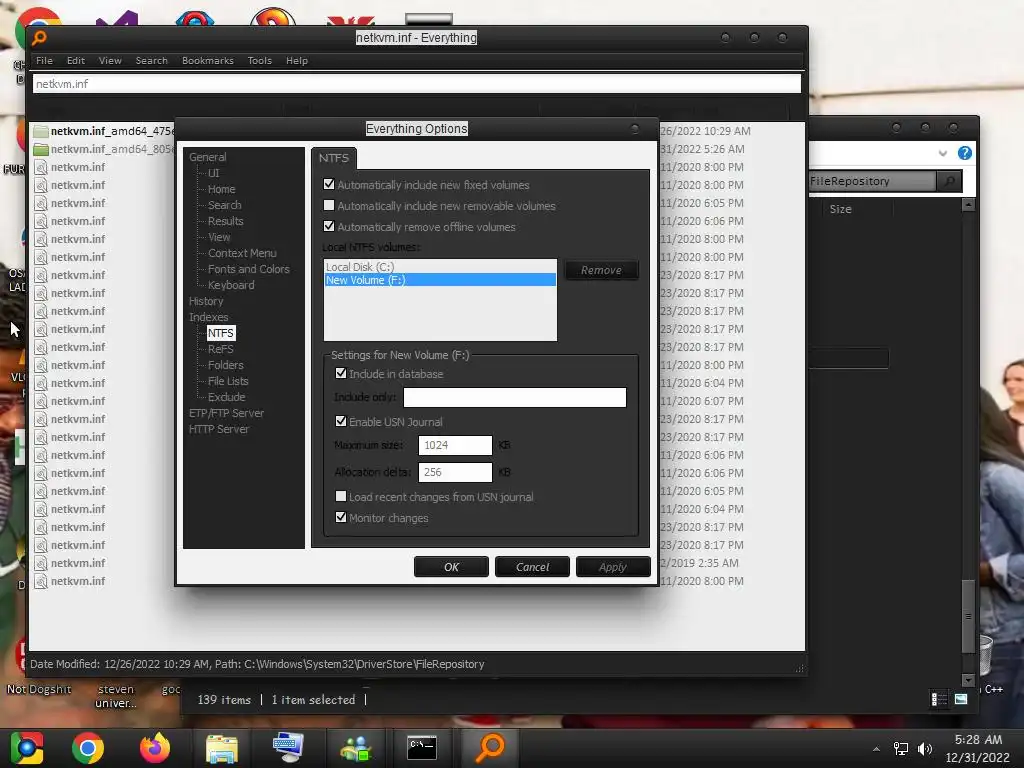The height and width of the screenshot is (768, 1024).
Task: Select ReFS in options tree
Action: (x=220, y=349)
